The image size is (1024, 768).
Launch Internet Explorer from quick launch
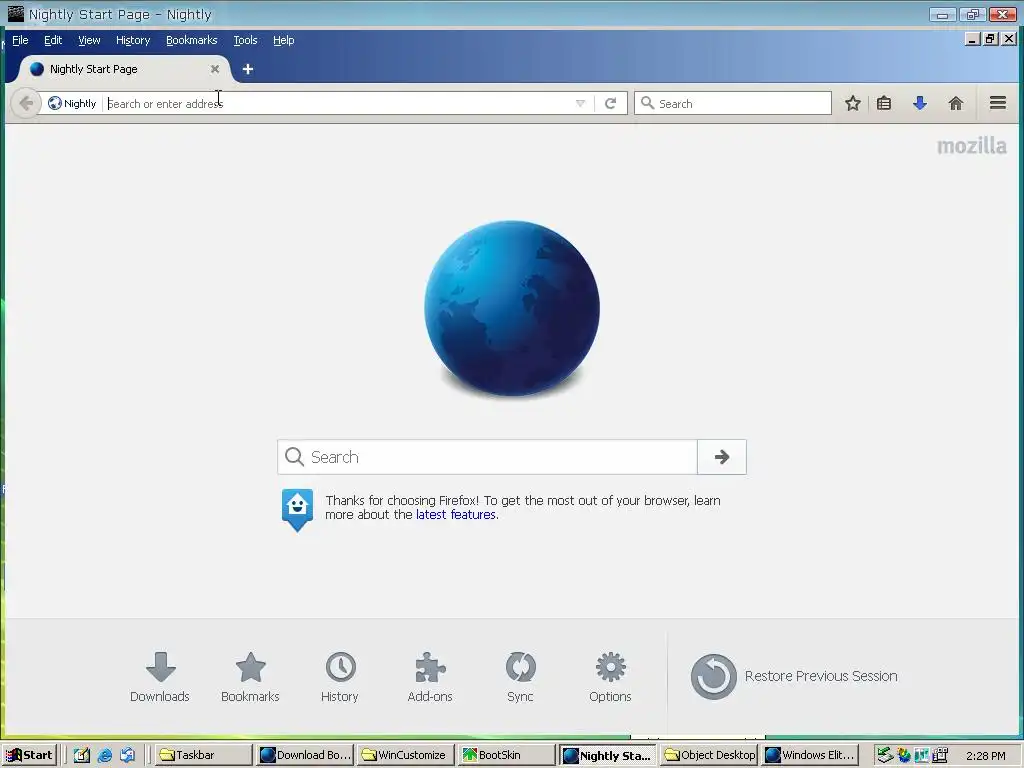coord(104,756)
